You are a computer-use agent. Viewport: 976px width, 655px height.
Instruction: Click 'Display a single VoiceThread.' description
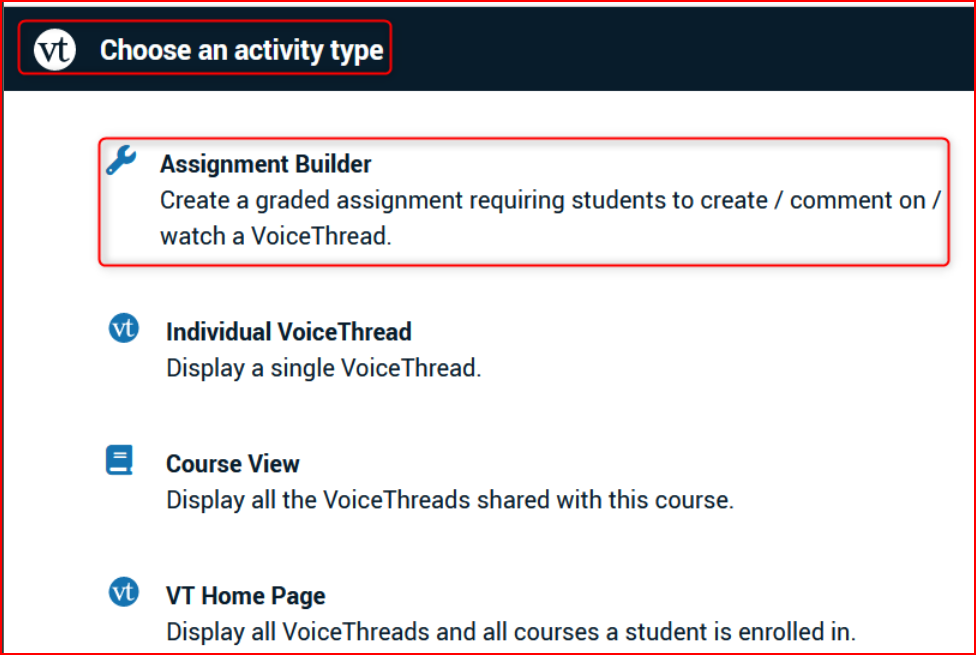pyautogui.click(x=324, y=368)
